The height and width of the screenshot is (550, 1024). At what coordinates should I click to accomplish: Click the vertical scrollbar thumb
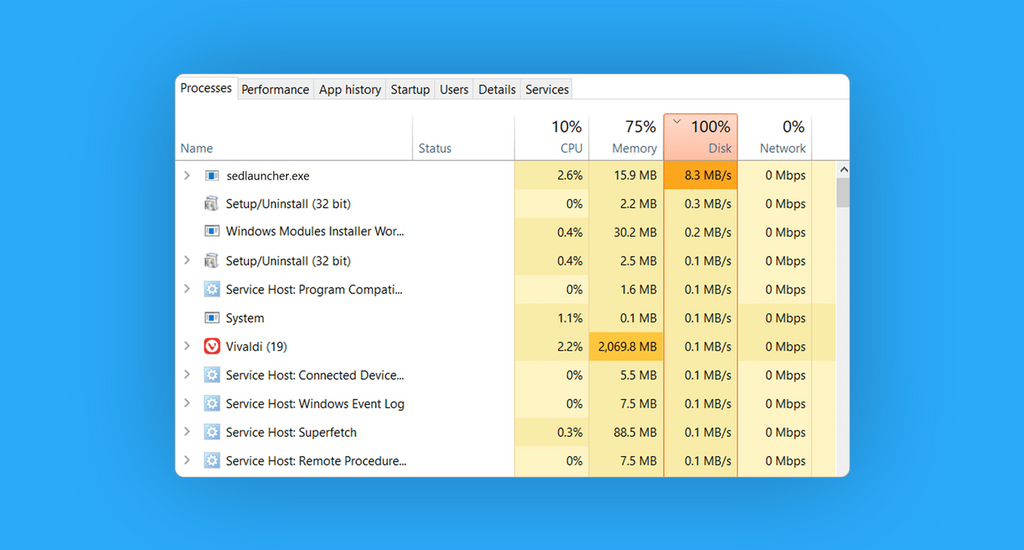coord(843,192)
